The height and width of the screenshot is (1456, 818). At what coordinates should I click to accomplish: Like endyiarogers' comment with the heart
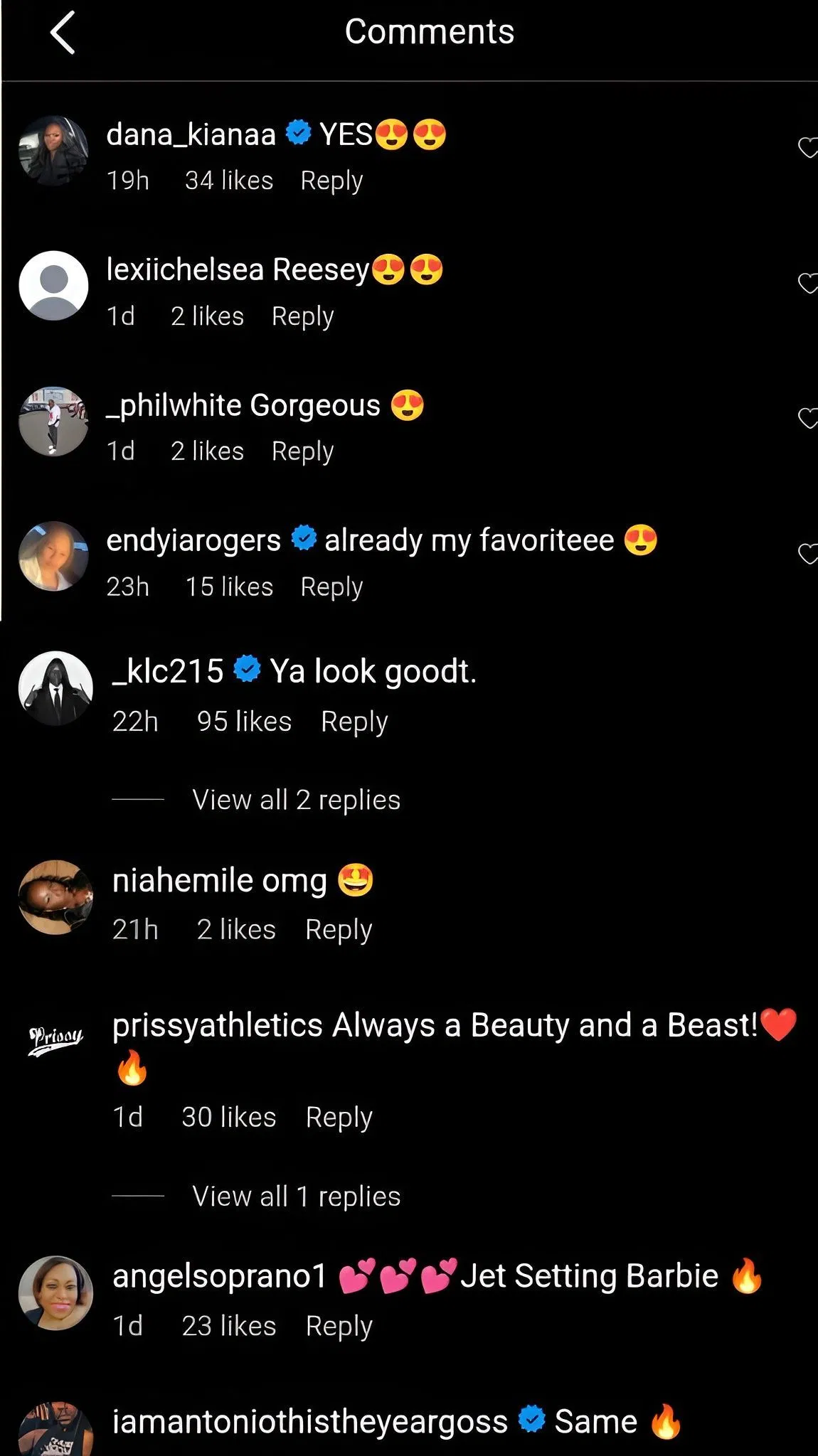pos(807,553)
